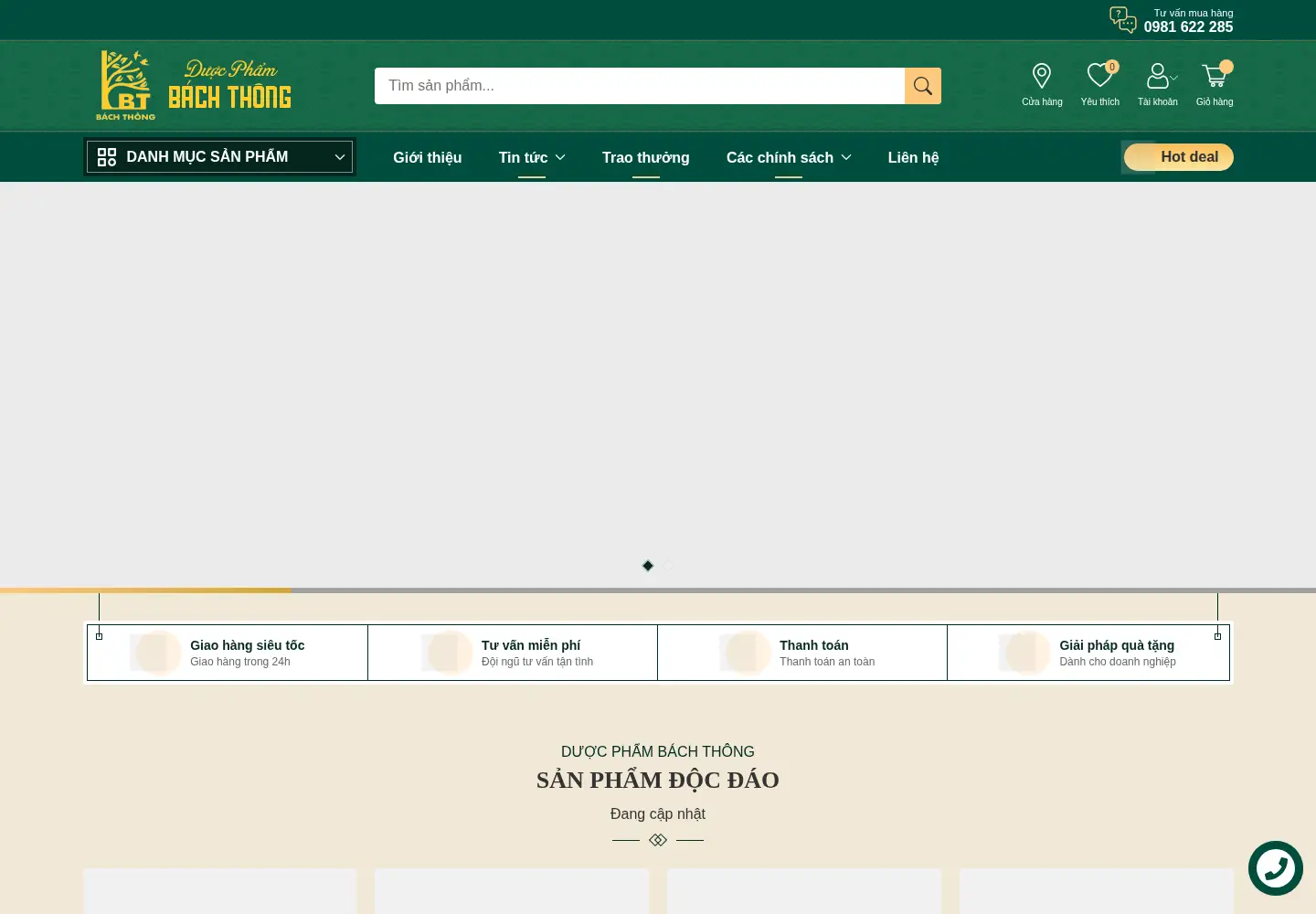Click the consultation chat bubble icon
The height and width of the screenshot is (914, 1316).
coord(1123,19)
